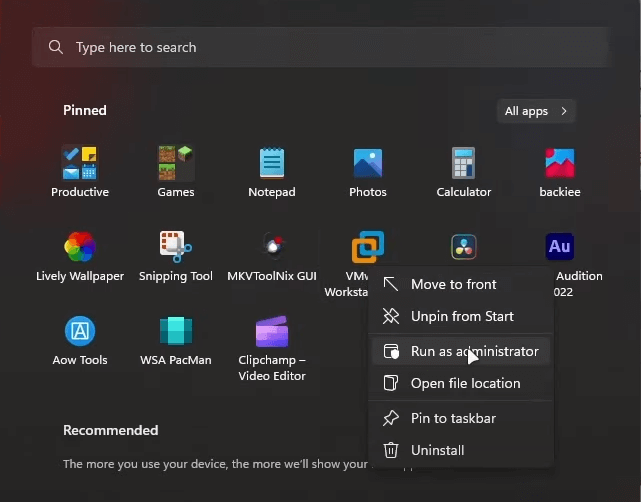Click the Type here to search box
Viewport: 641px width, 502px height.
point(320,47)
